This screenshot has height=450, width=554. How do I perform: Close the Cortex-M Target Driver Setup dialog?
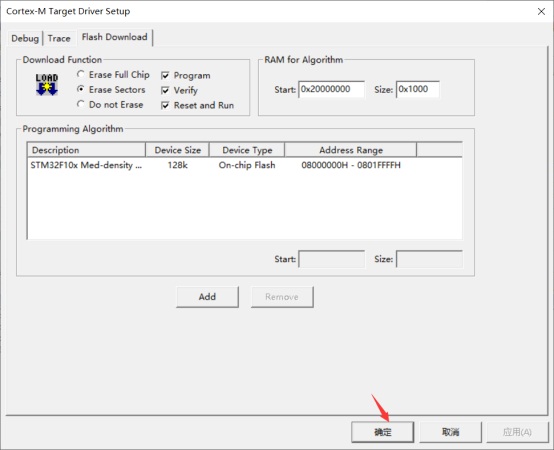(541, 12)
